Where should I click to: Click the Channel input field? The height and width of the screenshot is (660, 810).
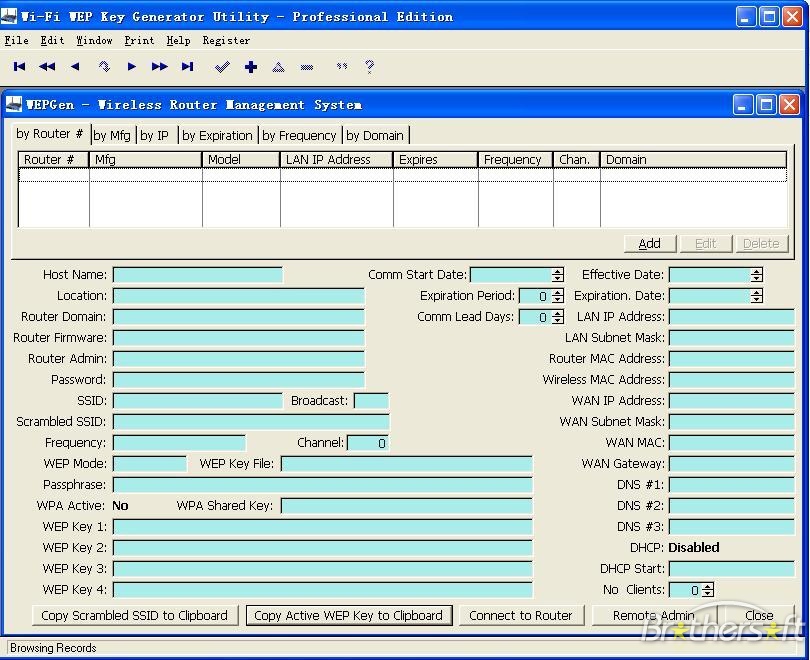[x=368, y=443]
